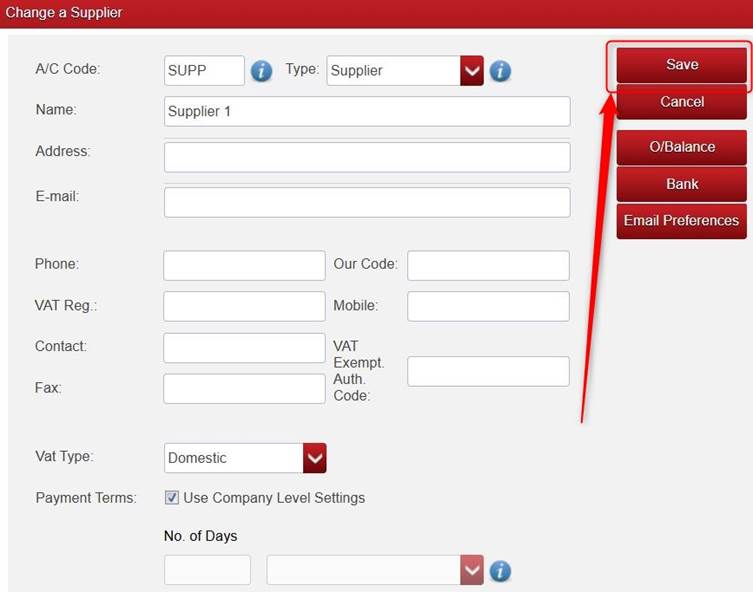753x592 pixels.
Task: Focus the Phone input field
Action: click(x=244, y=266)
